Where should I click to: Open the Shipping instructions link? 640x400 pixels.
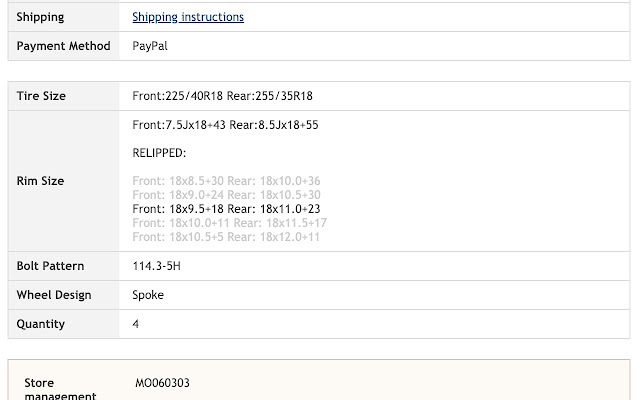188,17
